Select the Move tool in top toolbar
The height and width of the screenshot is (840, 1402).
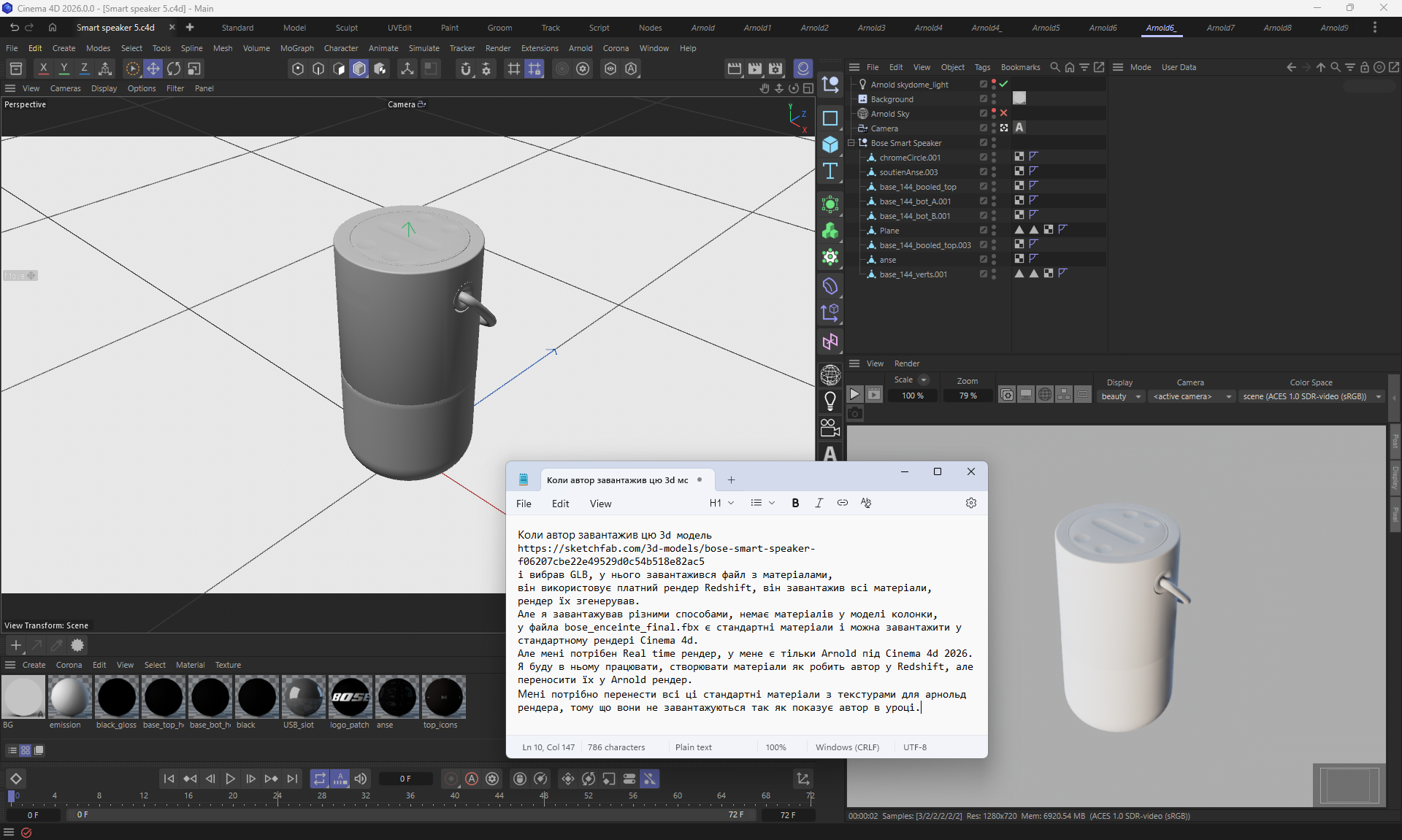pyautogui.click(x=153, y=69)
